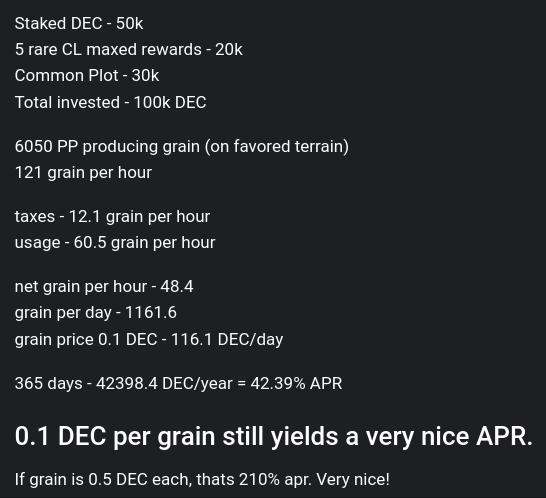Image resolution: width=546 pixels, height=498 pixels.
Task: Select the '121 grain per hour' line
Action: pos(83,173)
